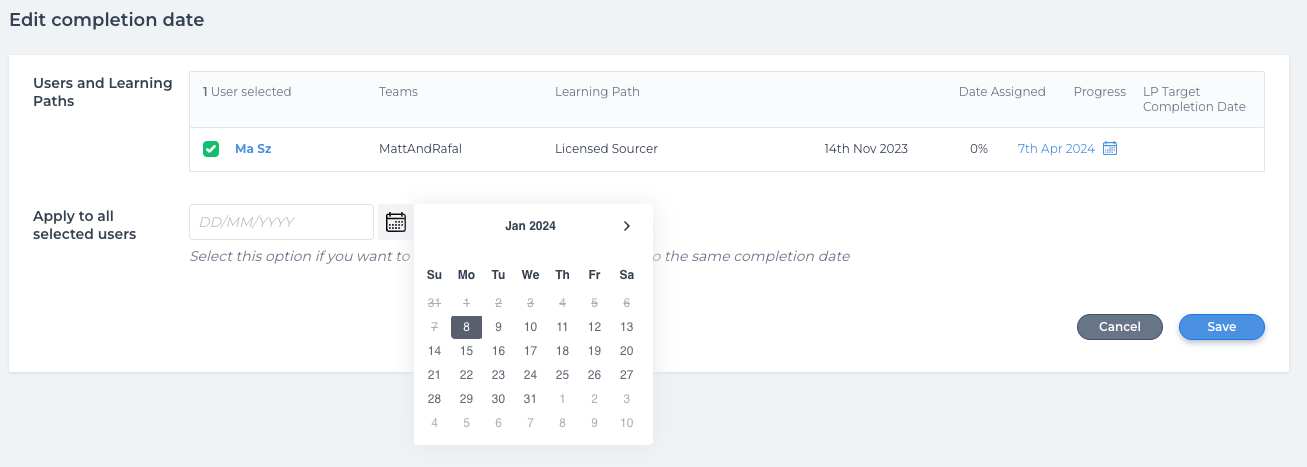1307x467 pixels.
Task: Click the Jan 2024 month header
Action: click(x=530, y=226)
